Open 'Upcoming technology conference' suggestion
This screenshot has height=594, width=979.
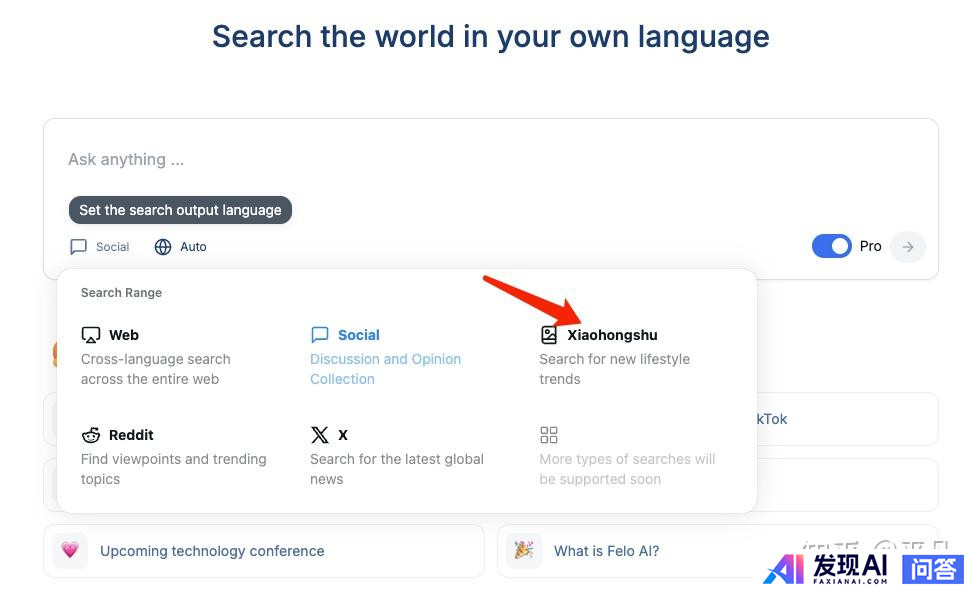tap(212, 551)
